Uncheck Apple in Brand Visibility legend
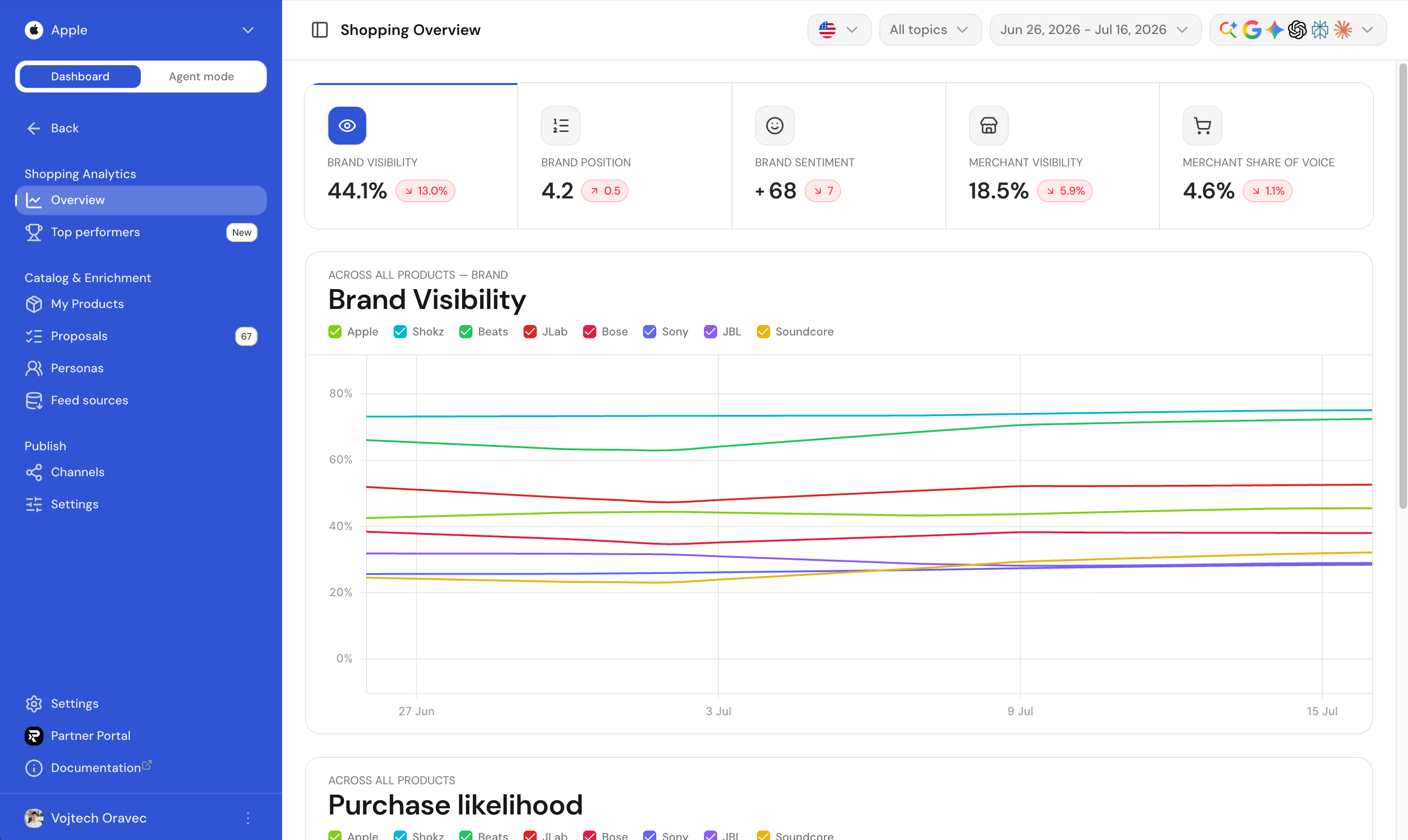1408x840 pixels. 335,332
